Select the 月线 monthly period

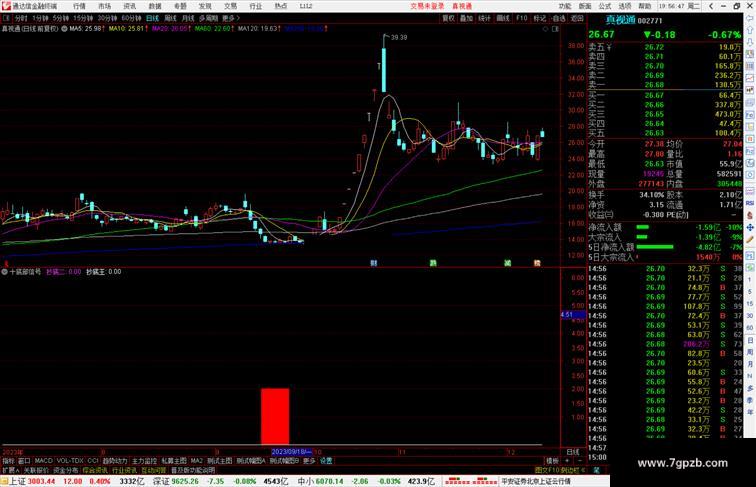(188, 18)
